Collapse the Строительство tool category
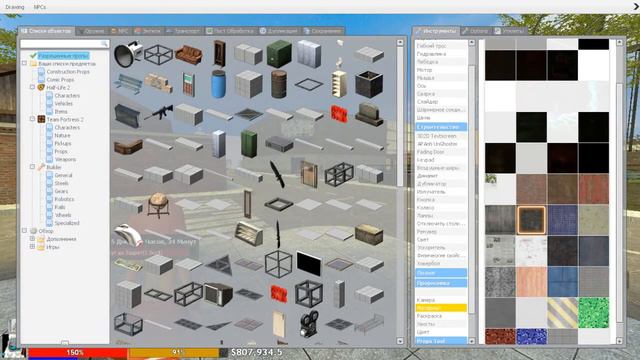The image size is (640, 360). [441, 127]
